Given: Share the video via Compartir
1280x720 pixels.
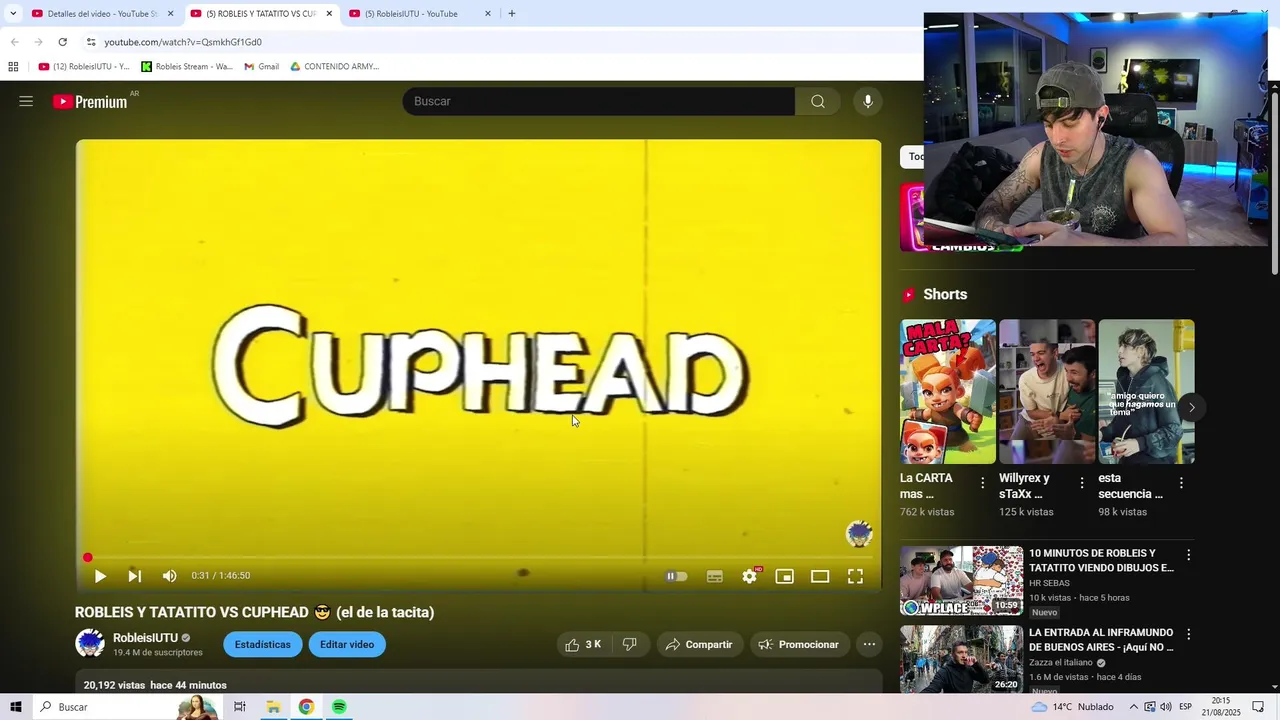Looking at the screenshot, I should click(699, 645).
